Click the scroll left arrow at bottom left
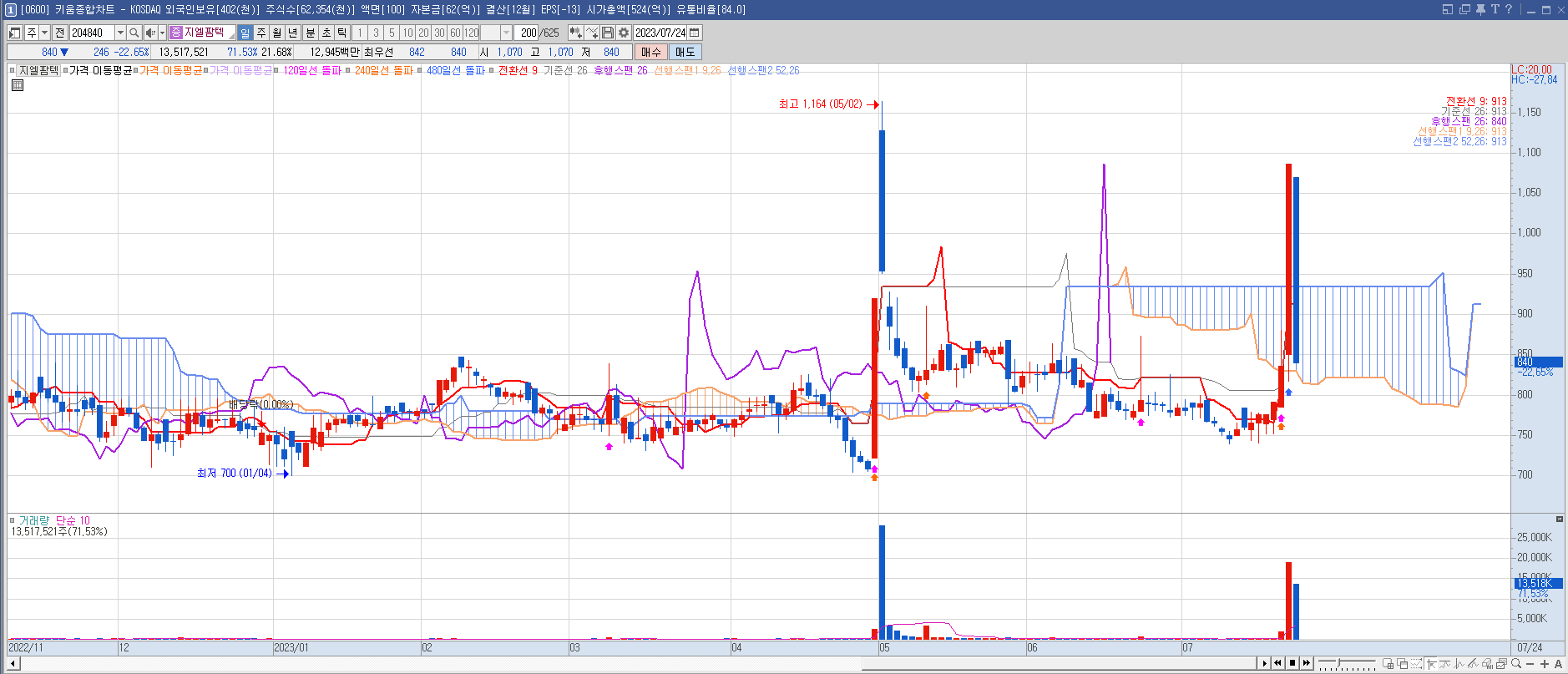1568x674 pixels. click(13, 663)
